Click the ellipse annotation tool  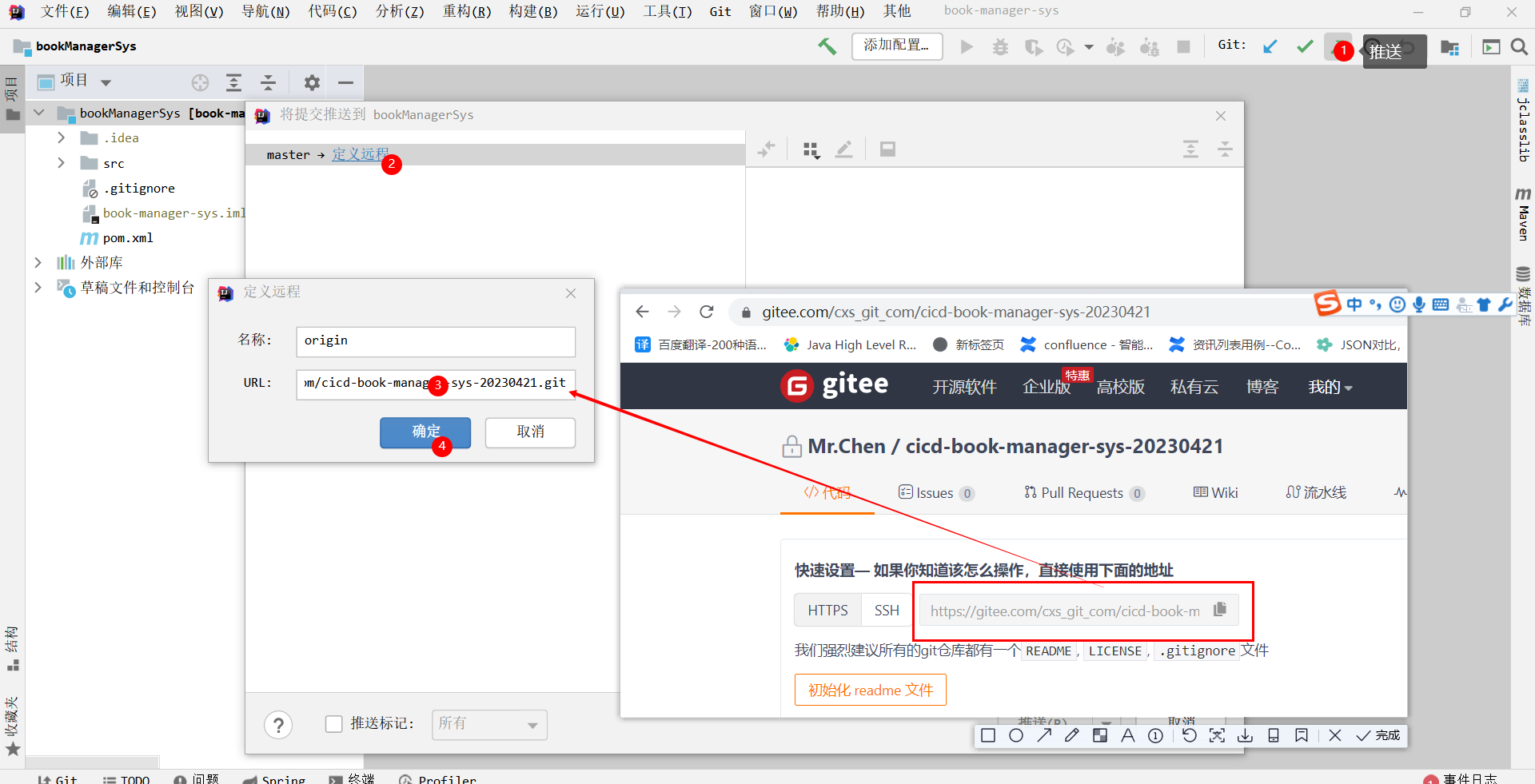[1016, 735]
